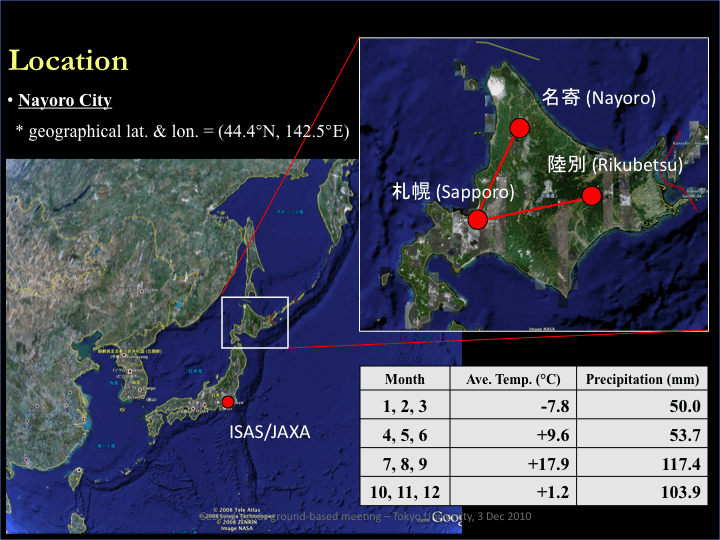720x540 pixels.
Task: Click the Precipitation (mm) column header
Action: click(x=642, y=379)
